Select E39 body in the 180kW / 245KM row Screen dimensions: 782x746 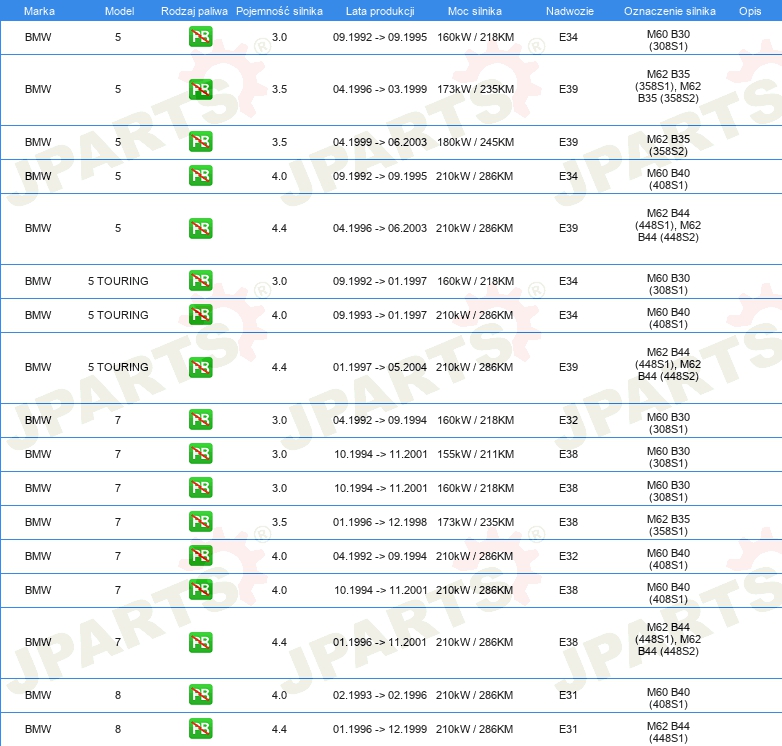point(568,142)
